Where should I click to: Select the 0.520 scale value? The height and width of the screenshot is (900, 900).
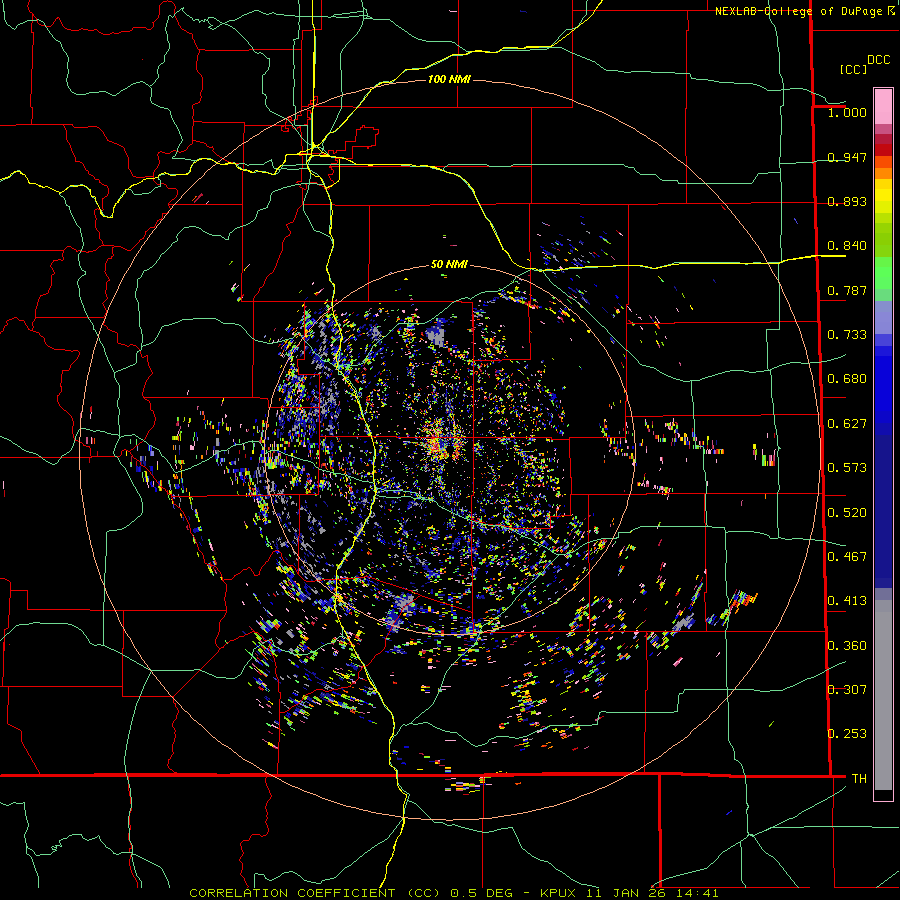click(847, 513)
